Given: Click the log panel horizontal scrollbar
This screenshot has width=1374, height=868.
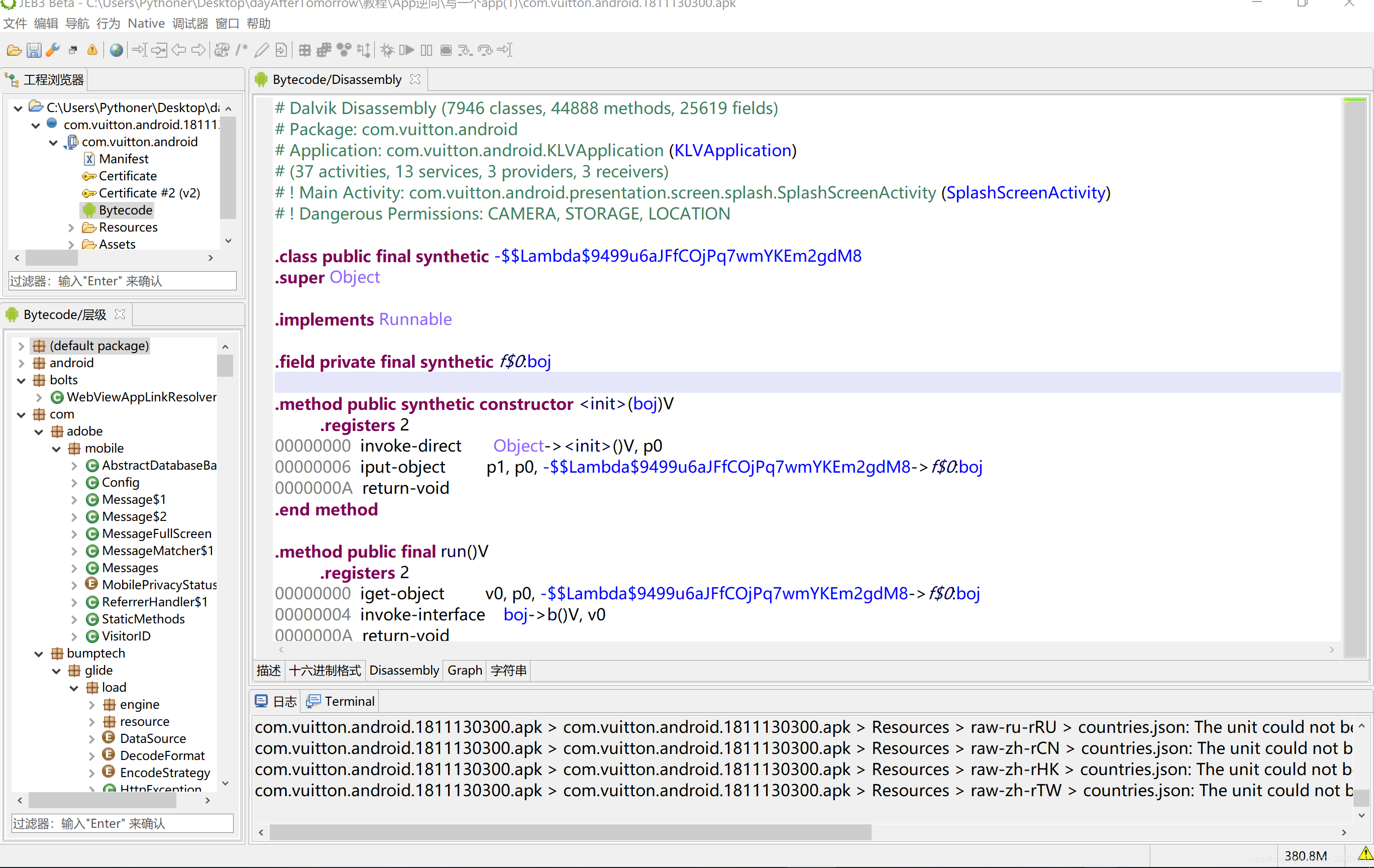Looking at the screenshot, I should [x=570, y=833].
